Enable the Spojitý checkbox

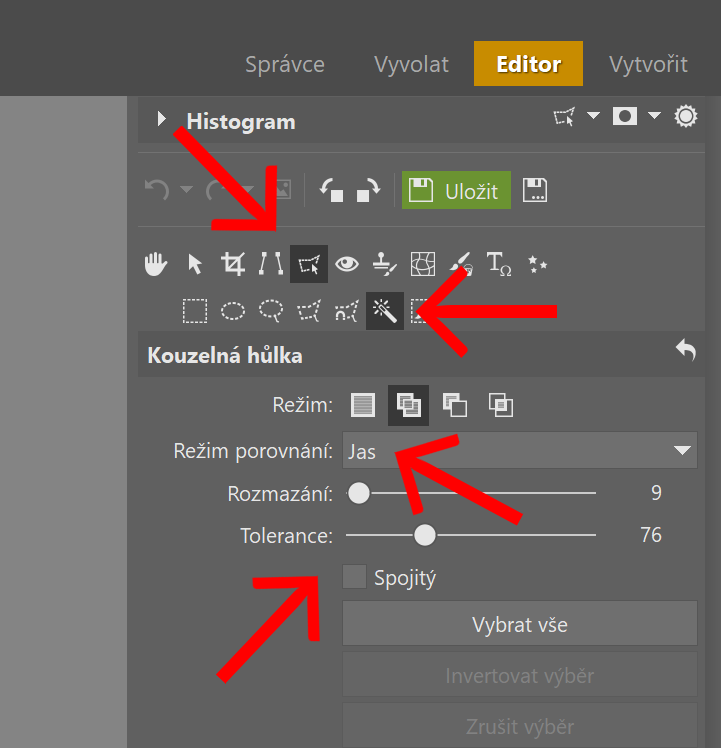(355, 576)
